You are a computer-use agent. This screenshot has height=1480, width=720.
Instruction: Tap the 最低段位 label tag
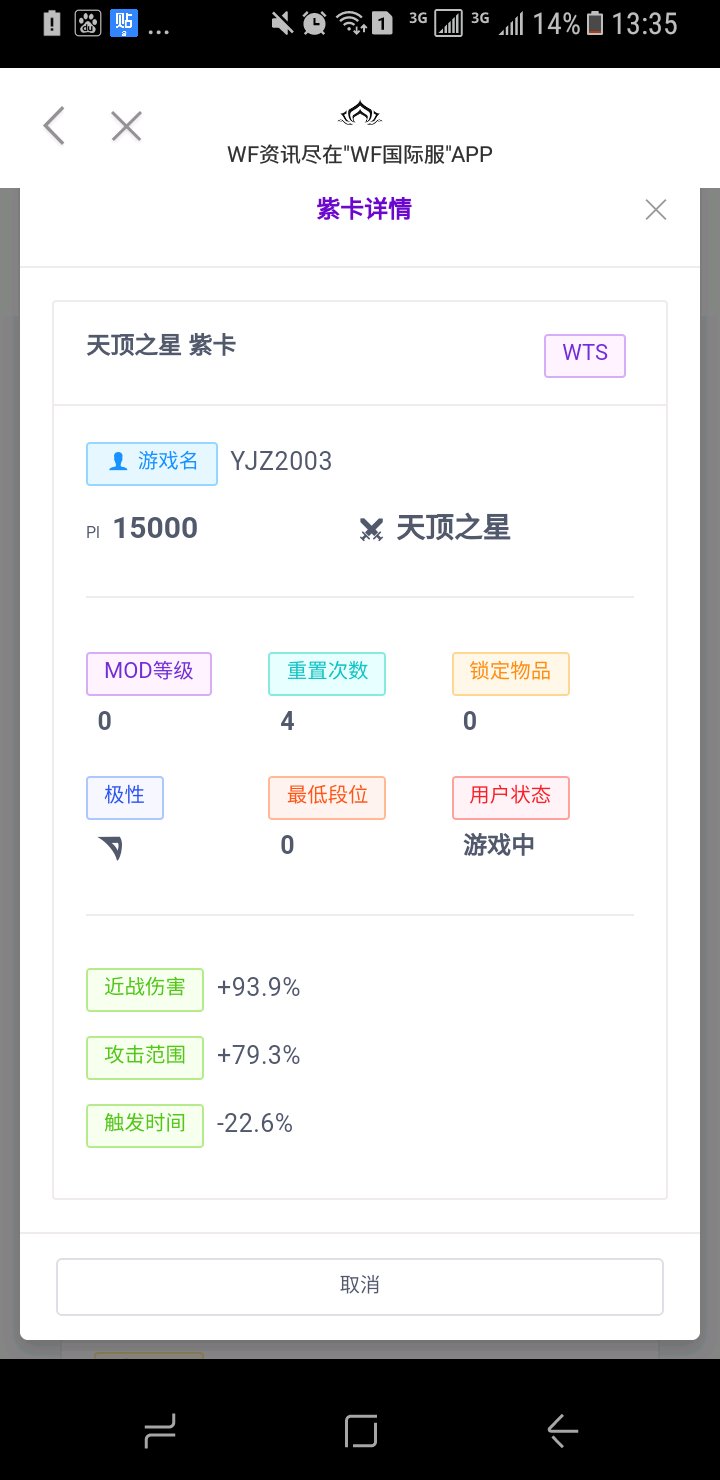coord(327,797)
